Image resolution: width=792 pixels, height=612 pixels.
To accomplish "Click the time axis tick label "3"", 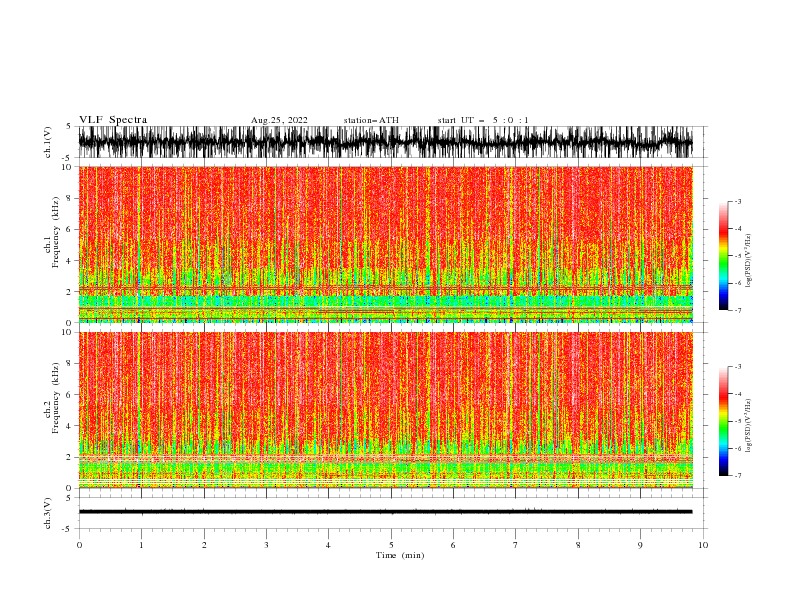I will coord(266,545).
